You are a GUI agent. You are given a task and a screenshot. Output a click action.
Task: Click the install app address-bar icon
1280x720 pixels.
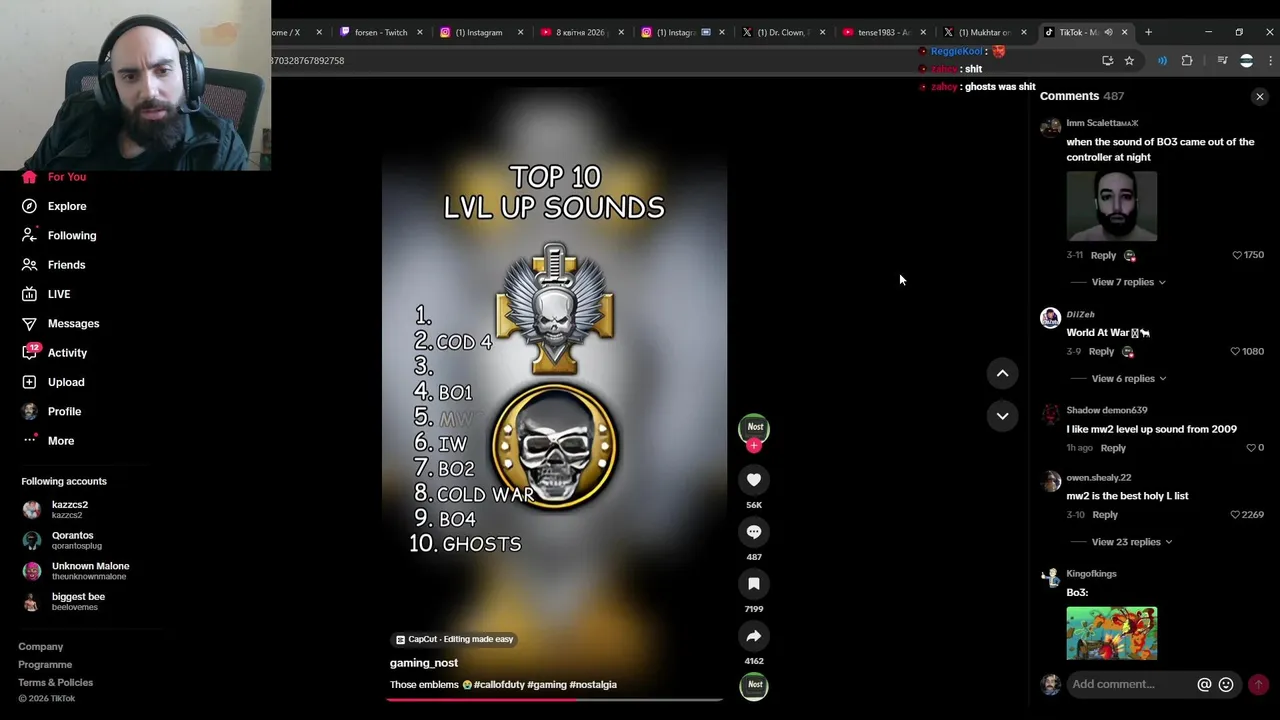tap(1107, 61)
